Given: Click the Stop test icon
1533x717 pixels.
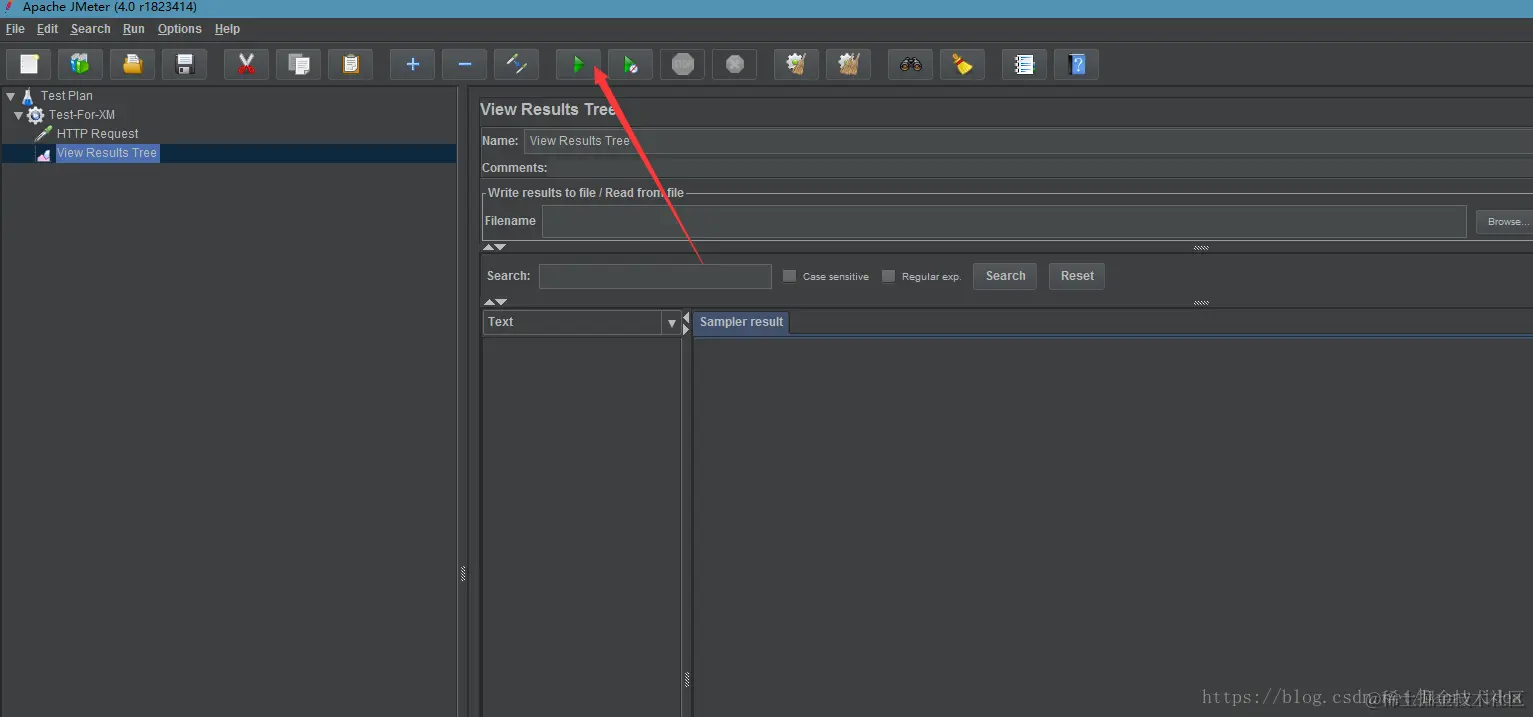Looking at the screenshot, I should coord(682,65).
